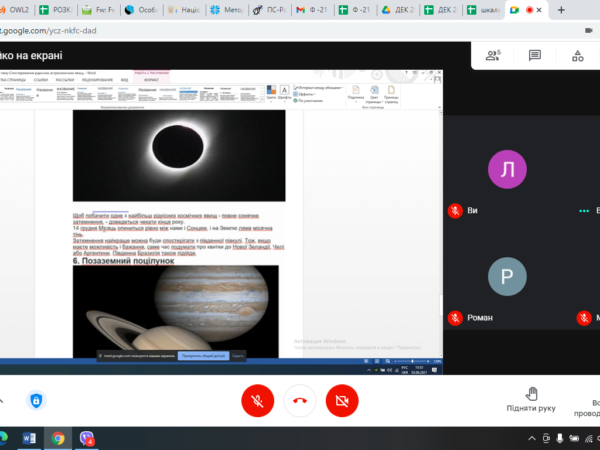Open Chrome from the Windows taskbar

(58, 438)
